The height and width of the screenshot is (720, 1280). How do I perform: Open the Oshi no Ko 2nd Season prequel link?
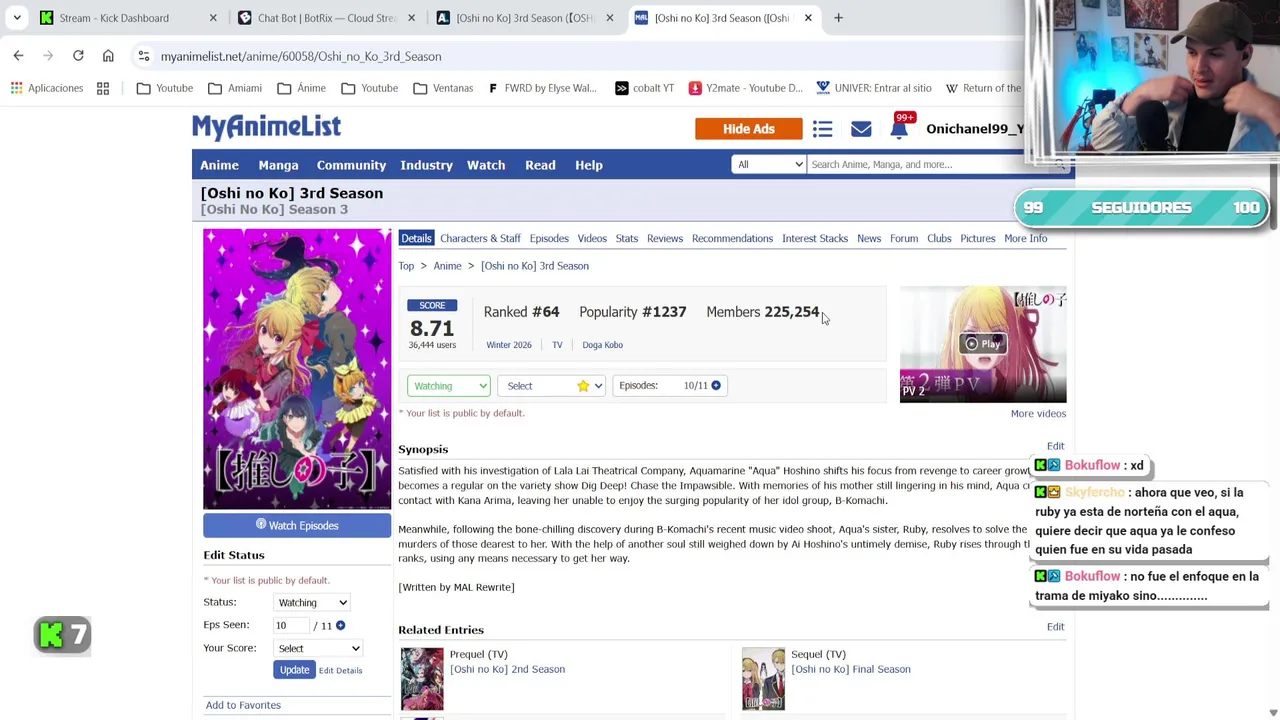tap(507, 669)
